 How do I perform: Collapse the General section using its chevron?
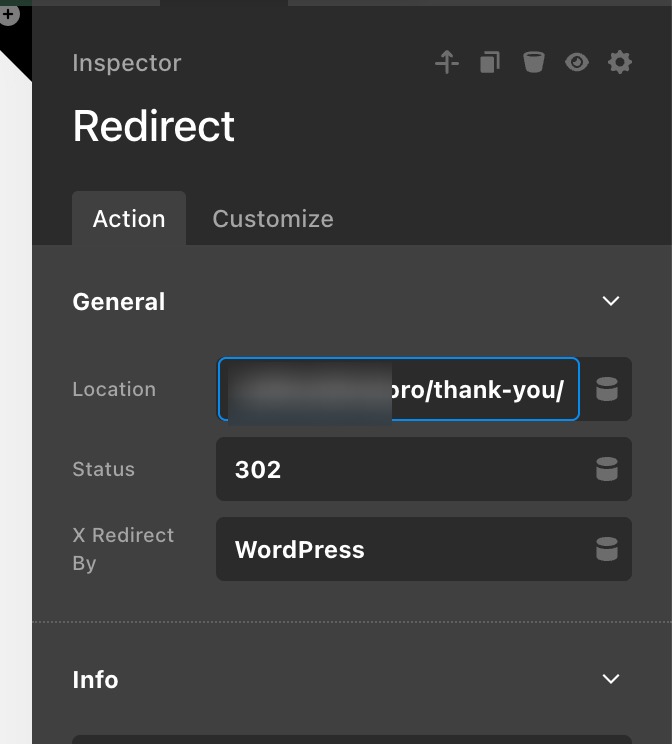611,301
